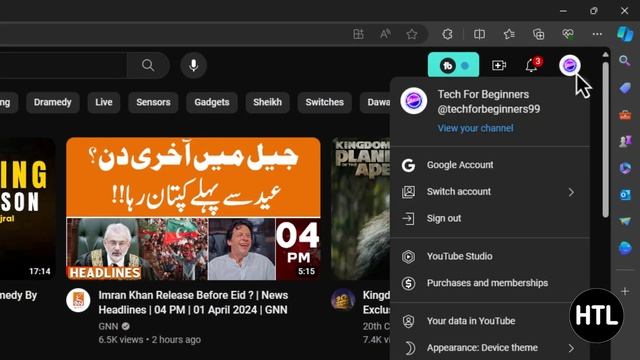
Task: Open Browser essentials heart icon
Action: 568,34
